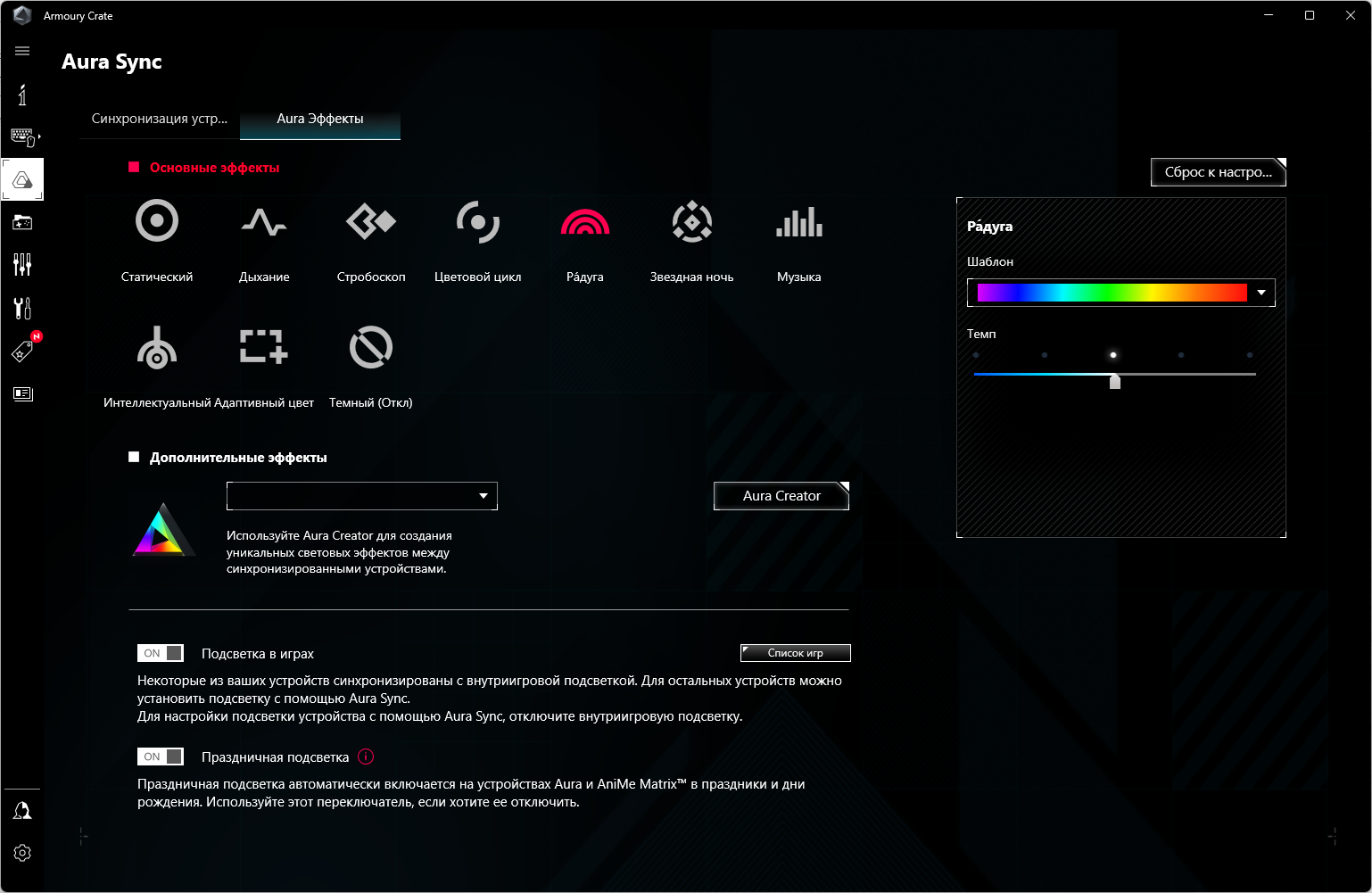The image size is (1372, 893).
Task: Select the Aura Sync sidebar icon
Action: point(22,179)
